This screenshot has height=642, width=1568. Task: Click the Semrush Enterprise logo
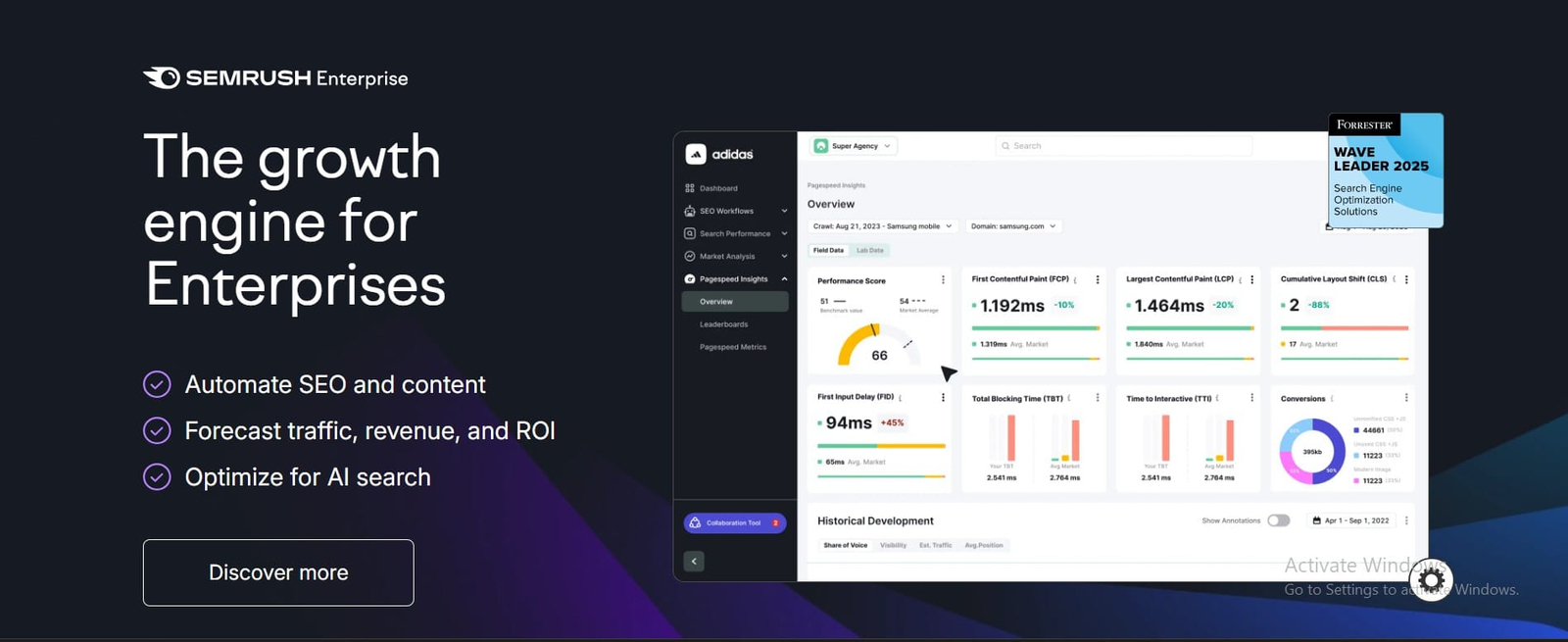click(275, 78)
